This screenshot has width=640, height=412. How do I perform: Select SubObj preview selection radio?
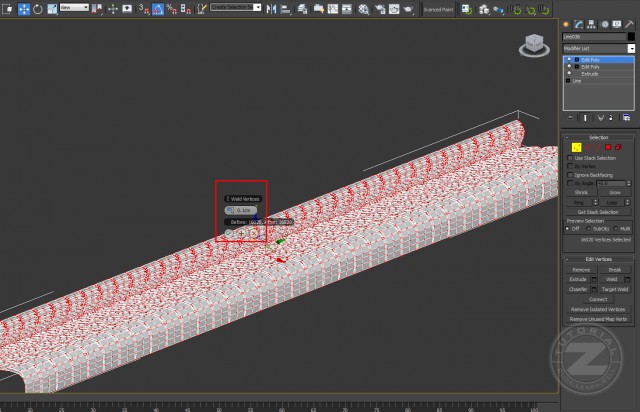pos(589,229)
